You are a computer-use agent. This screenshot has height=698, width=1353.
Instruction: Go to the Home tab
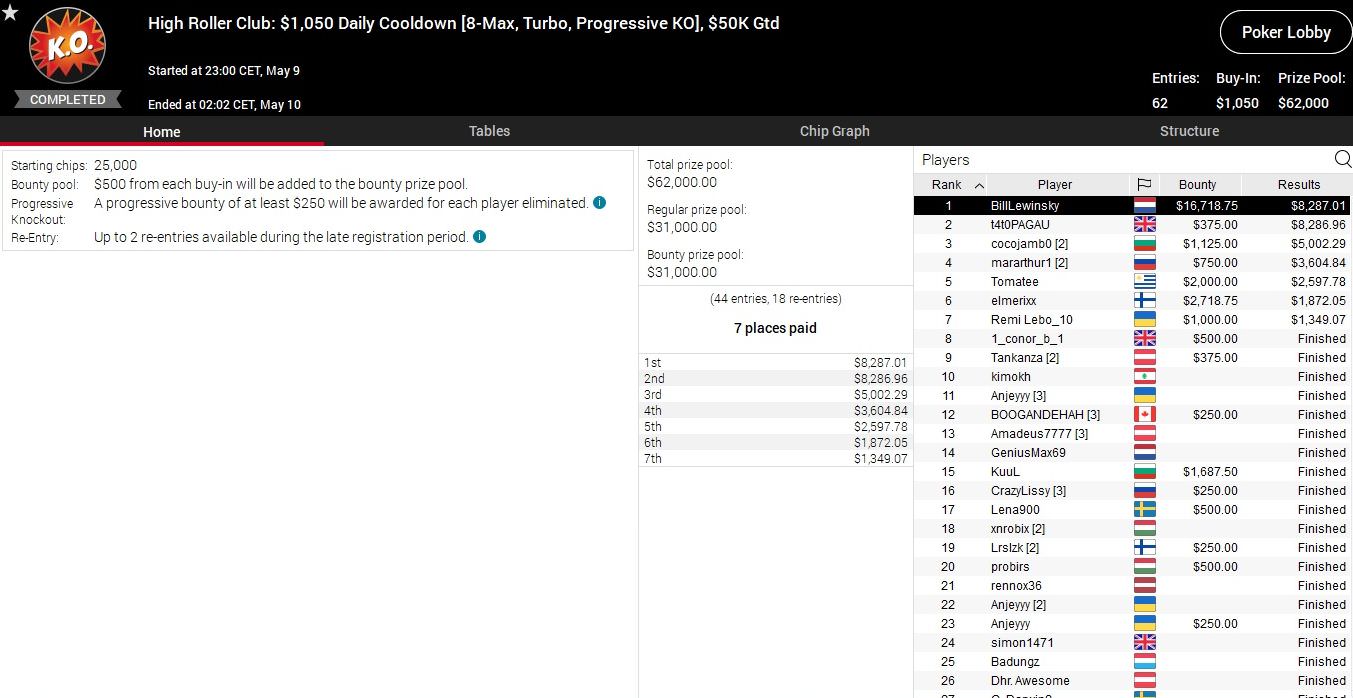point(161,131)
